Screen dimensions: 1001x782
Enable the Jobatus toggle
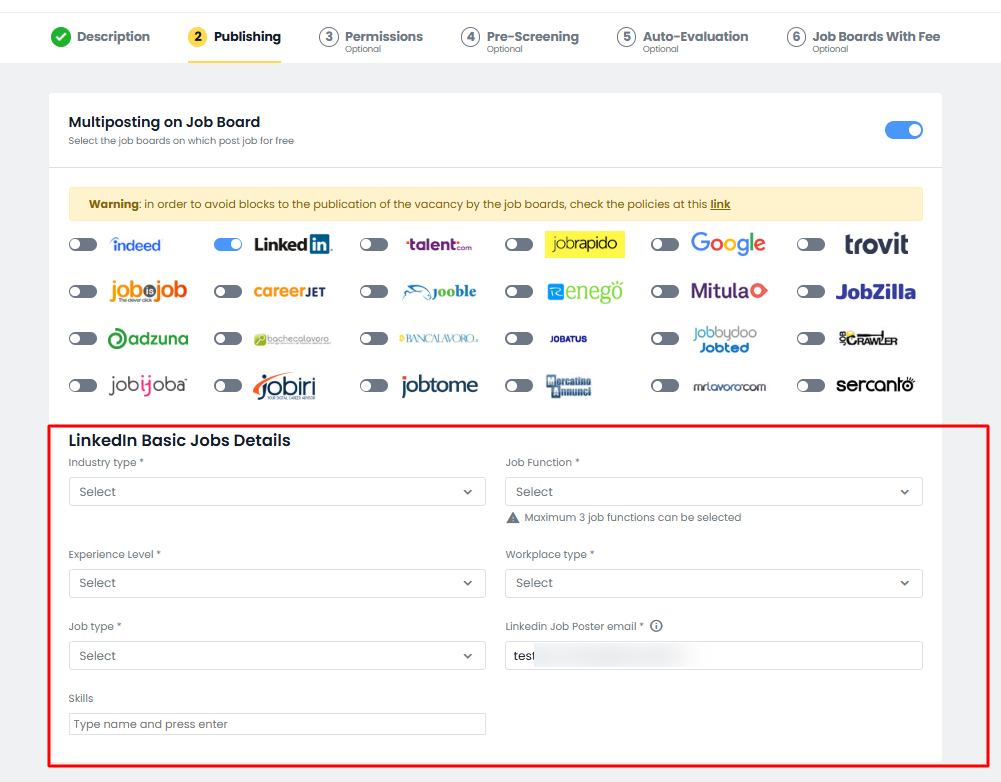(519, 338)
